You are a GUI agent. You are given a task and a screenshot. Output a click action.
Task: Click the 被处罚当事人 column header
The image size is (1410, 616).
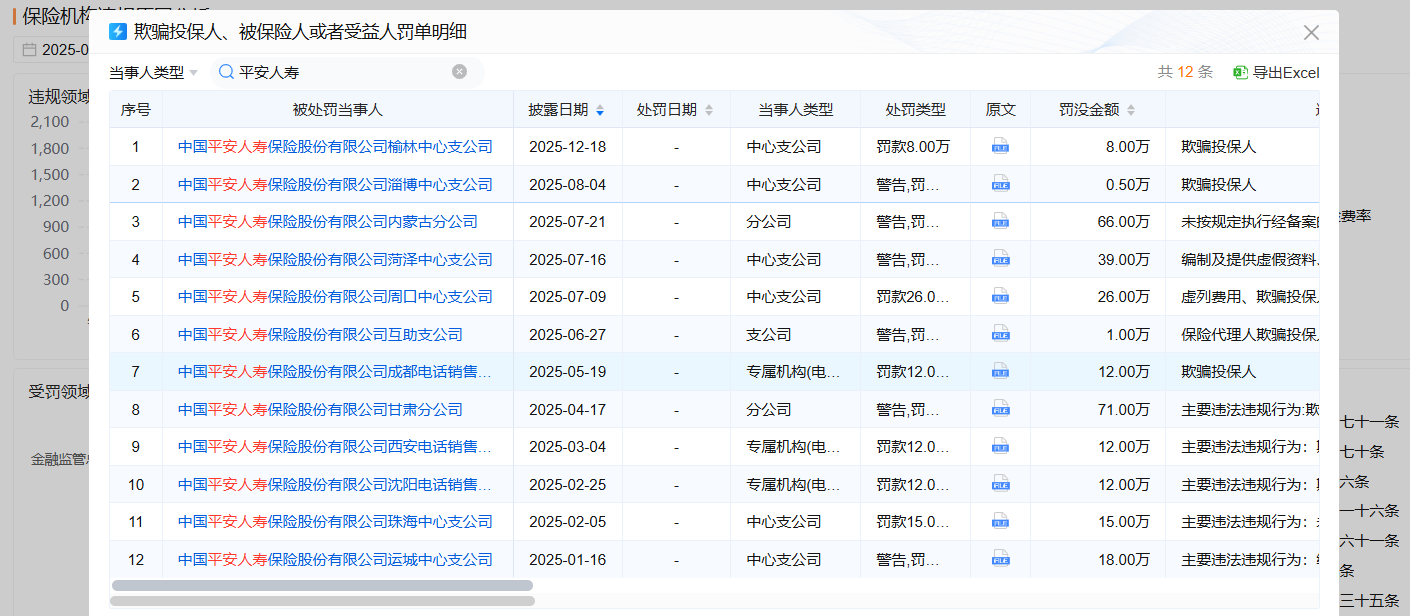point(337,110)
